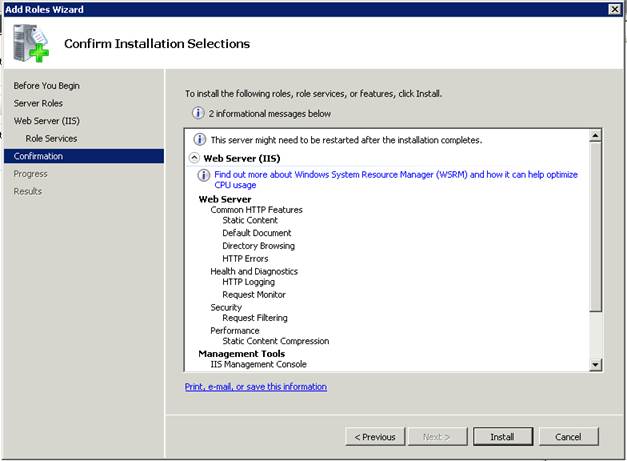Click the Install button
Image resolution: width=627 pixels, height=461 pixels.
click(503, 437)
